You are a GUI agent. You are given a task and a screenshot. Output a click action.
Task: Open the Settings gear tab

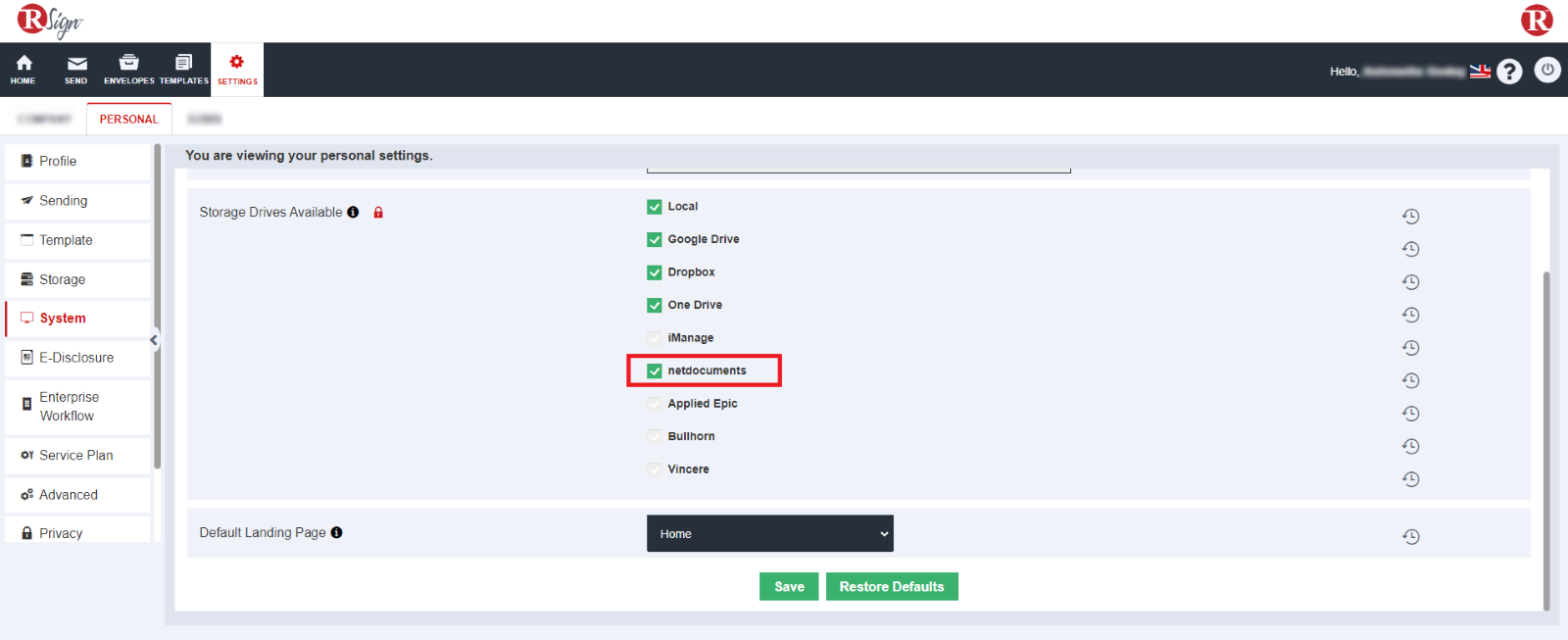pos(237,70)
